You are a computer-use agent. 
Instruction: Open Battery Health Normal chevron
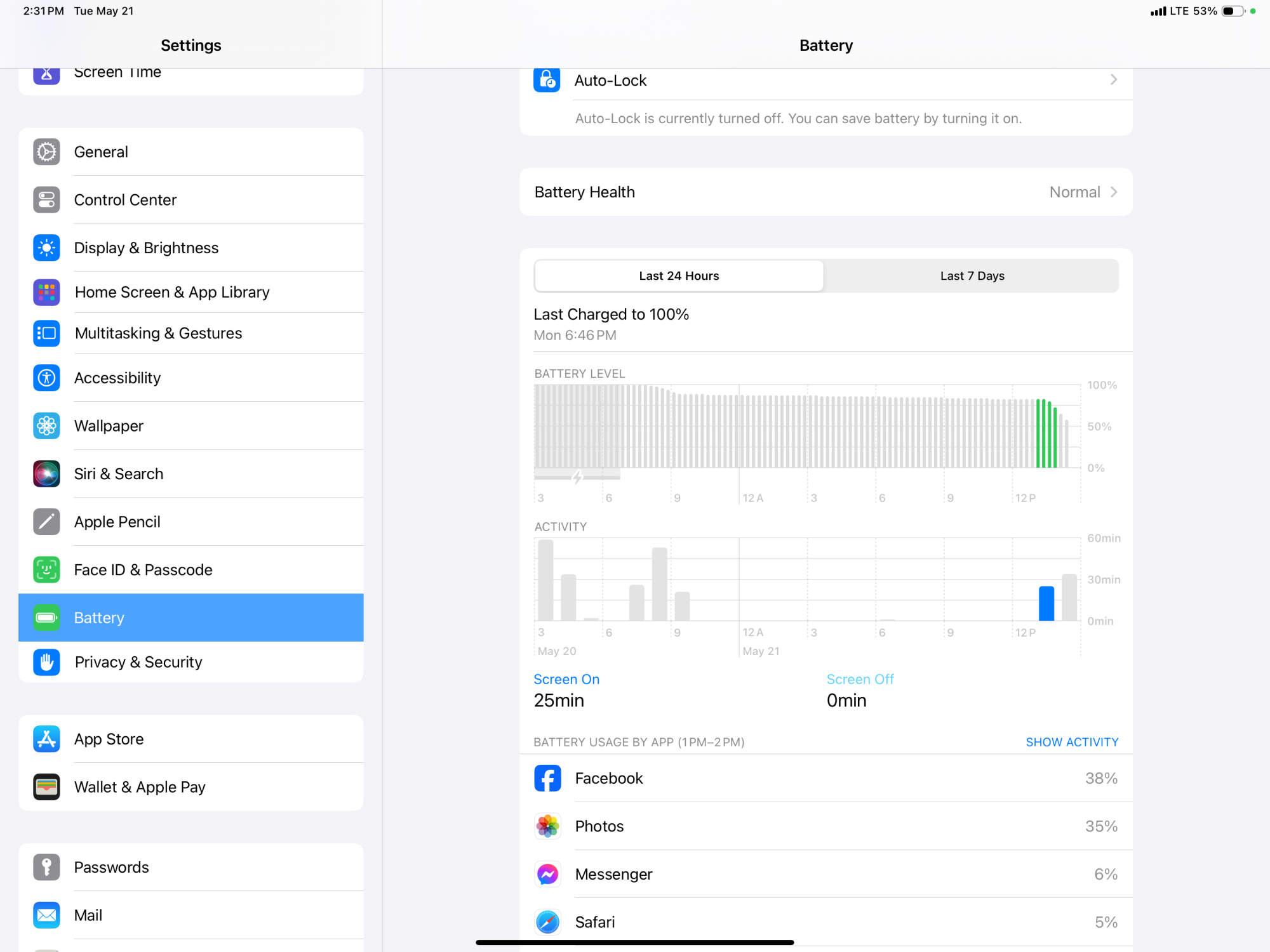click(x=1113, y=192)
